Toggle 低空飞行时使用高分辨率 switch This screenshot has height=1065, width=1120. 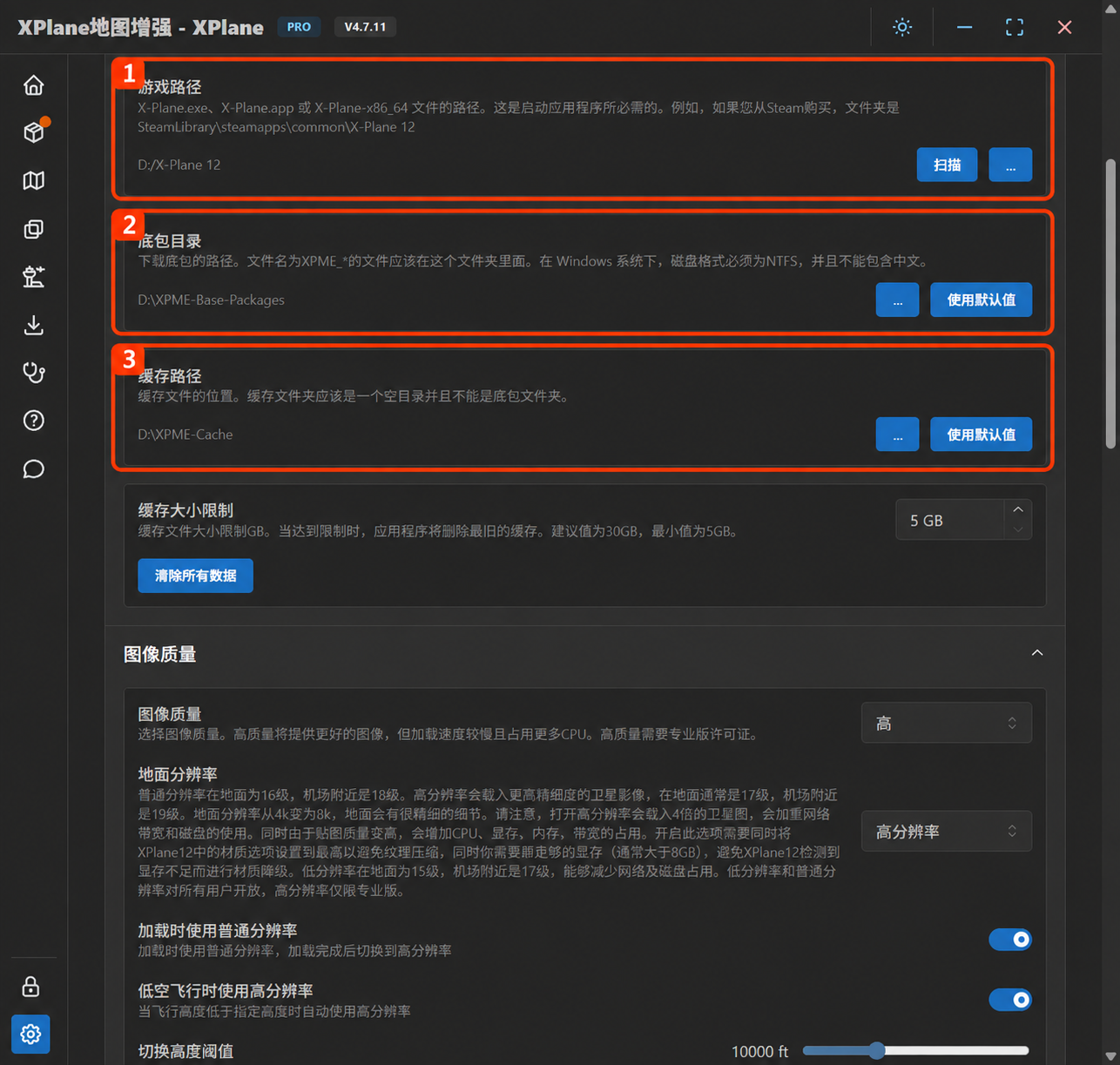(x=1010, y=1000)
